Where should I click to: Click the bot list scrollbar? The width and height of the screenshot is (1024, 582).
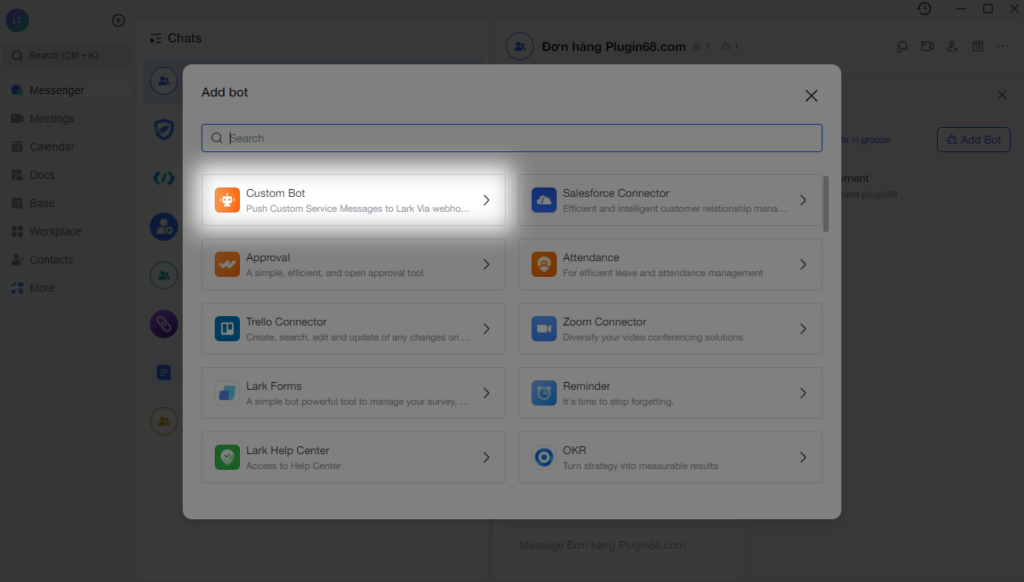pos(826,204)
